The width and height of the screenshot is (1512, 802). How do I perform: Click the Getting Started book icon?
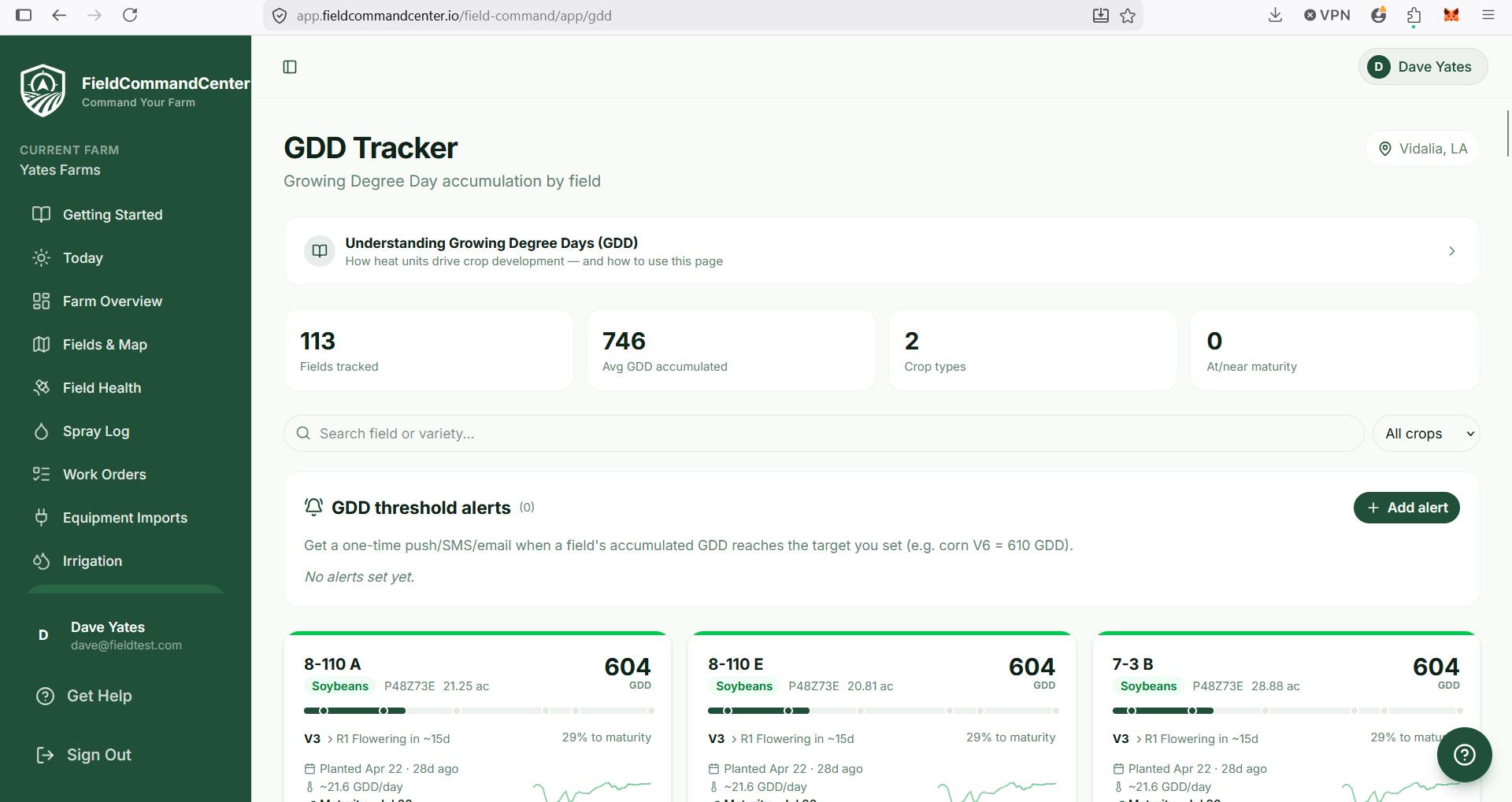pyautogui.click(x=41, y=214)
